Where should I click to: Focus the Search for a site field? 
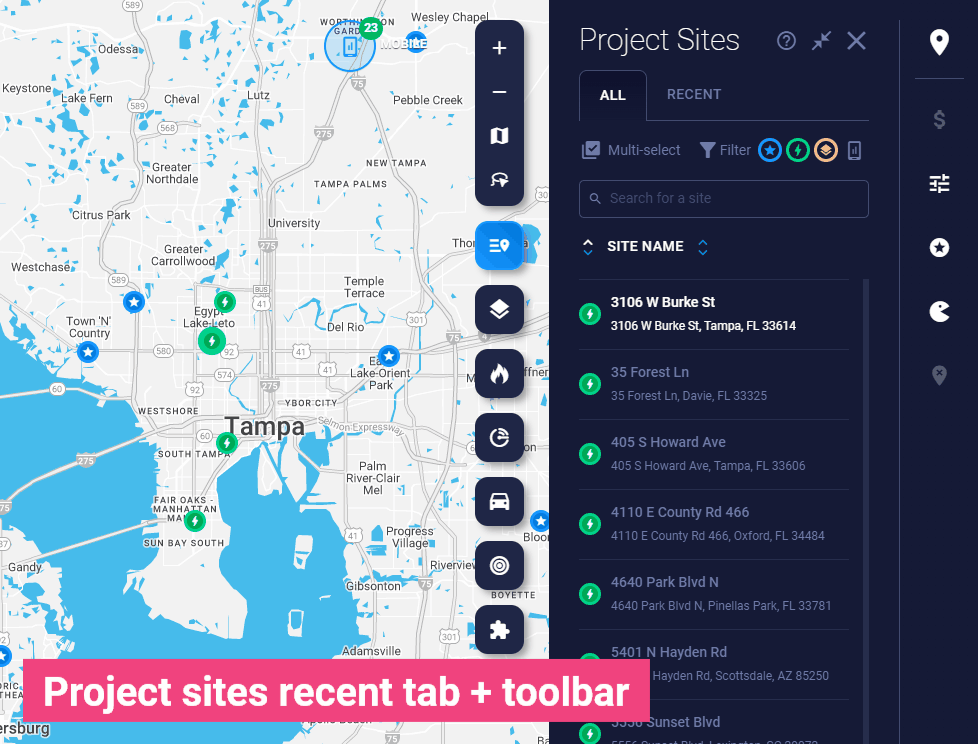pyautogui.click(x=724, y=199)
